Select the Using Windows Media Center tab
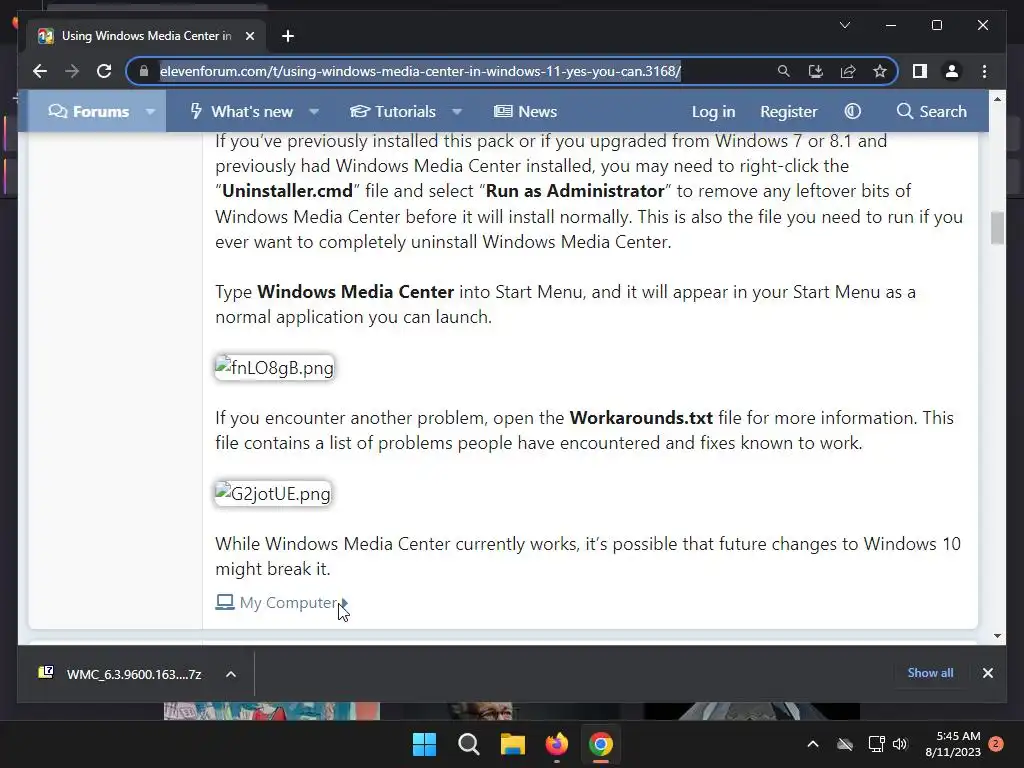 [146, 36]
